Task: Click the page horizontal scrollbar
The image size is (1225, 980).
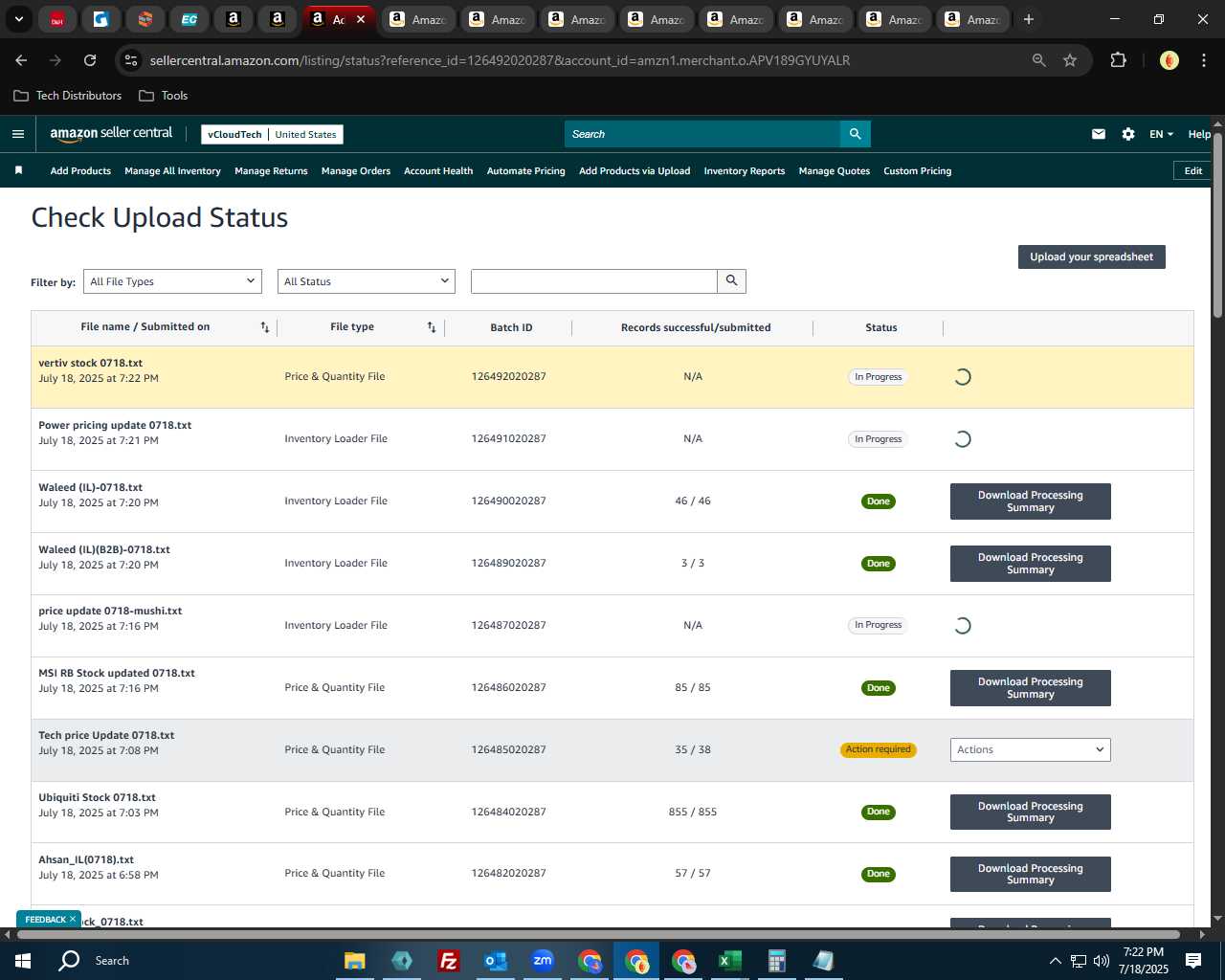Action: (597, 934)
